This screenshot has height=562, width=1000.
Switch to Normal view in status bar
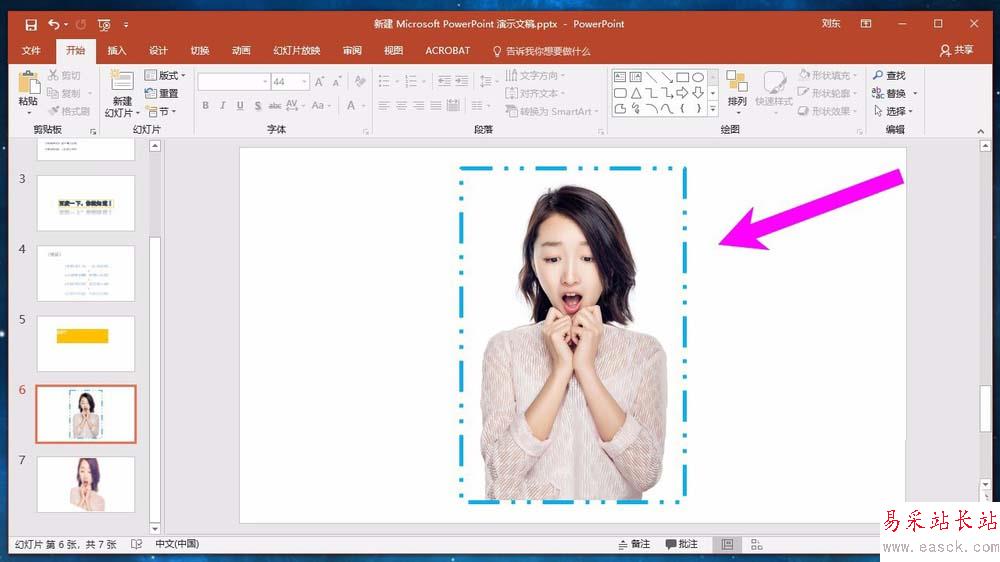click(x=727, y=544)
